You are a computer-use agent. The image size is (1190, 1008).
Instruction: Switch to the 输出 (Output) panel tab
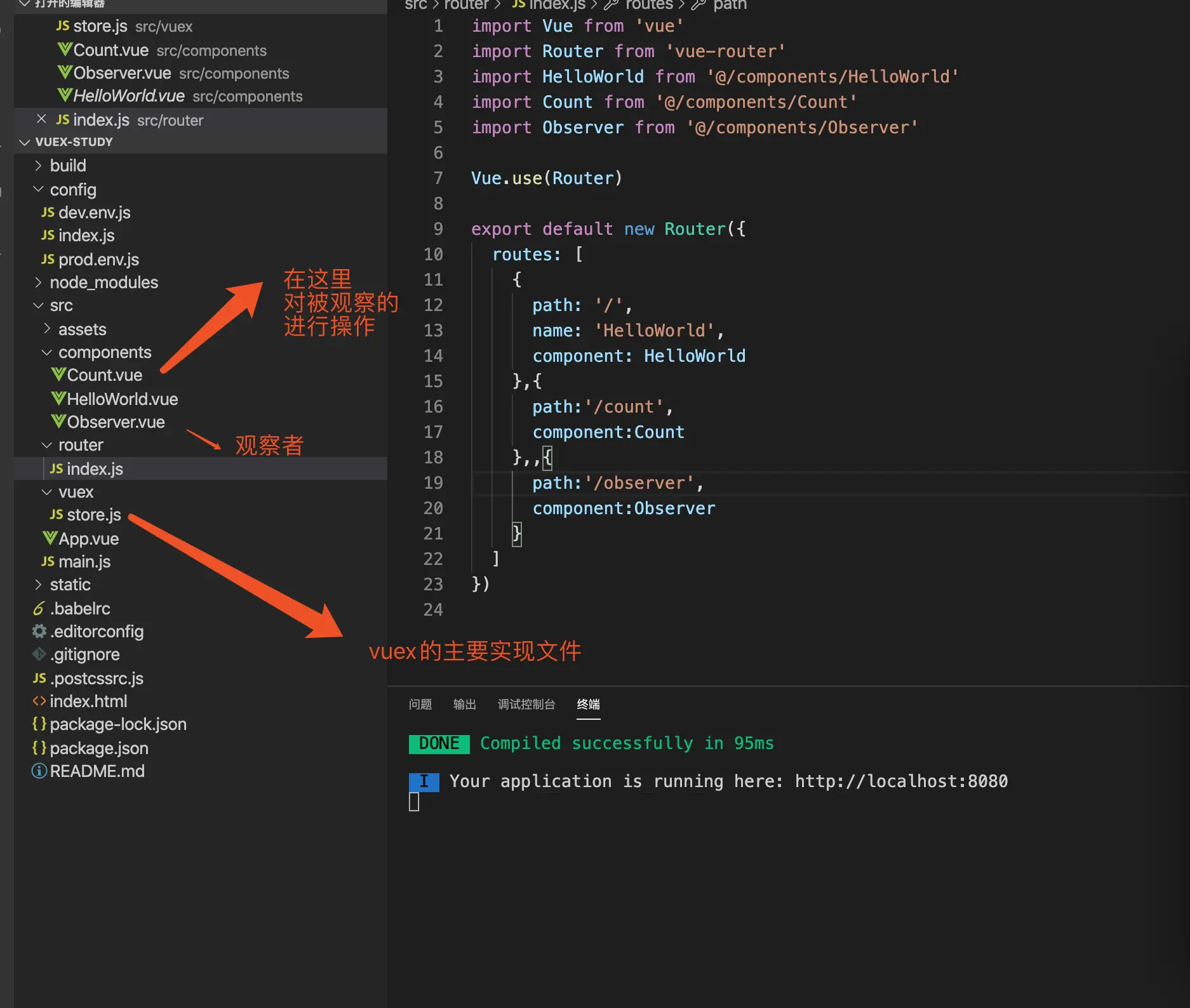[465, 705]
